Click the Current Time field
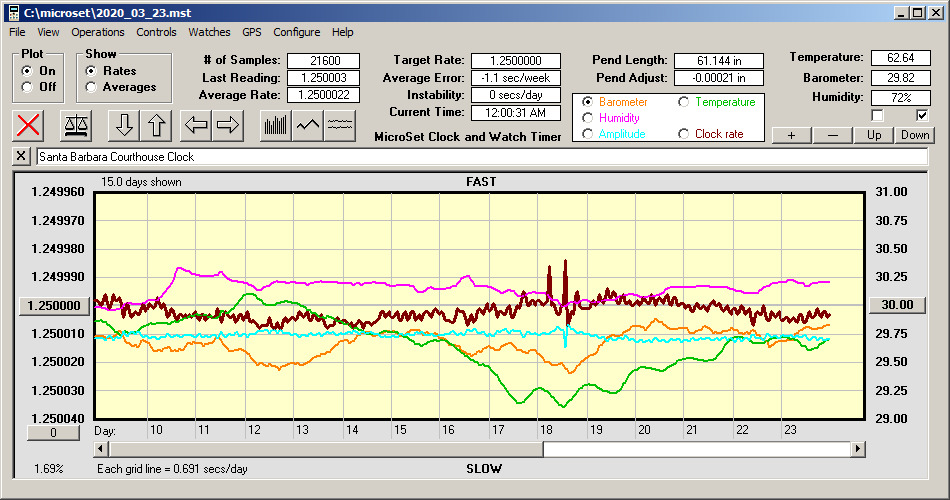Screen dimensions: 950x500 (516, 112)
